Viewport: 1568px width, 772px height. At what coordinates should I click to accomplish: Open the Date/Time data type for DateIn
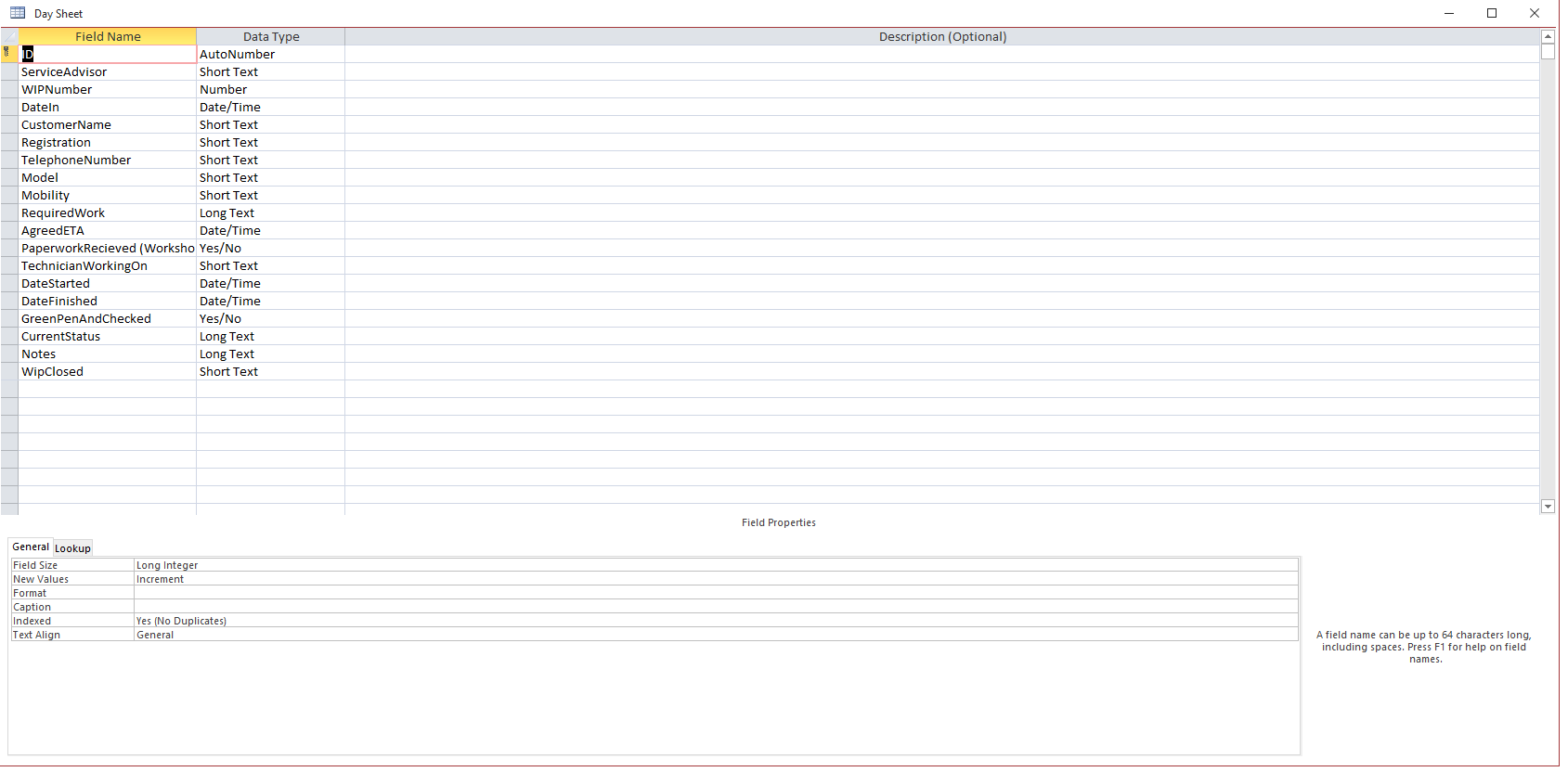pos(270,107)
